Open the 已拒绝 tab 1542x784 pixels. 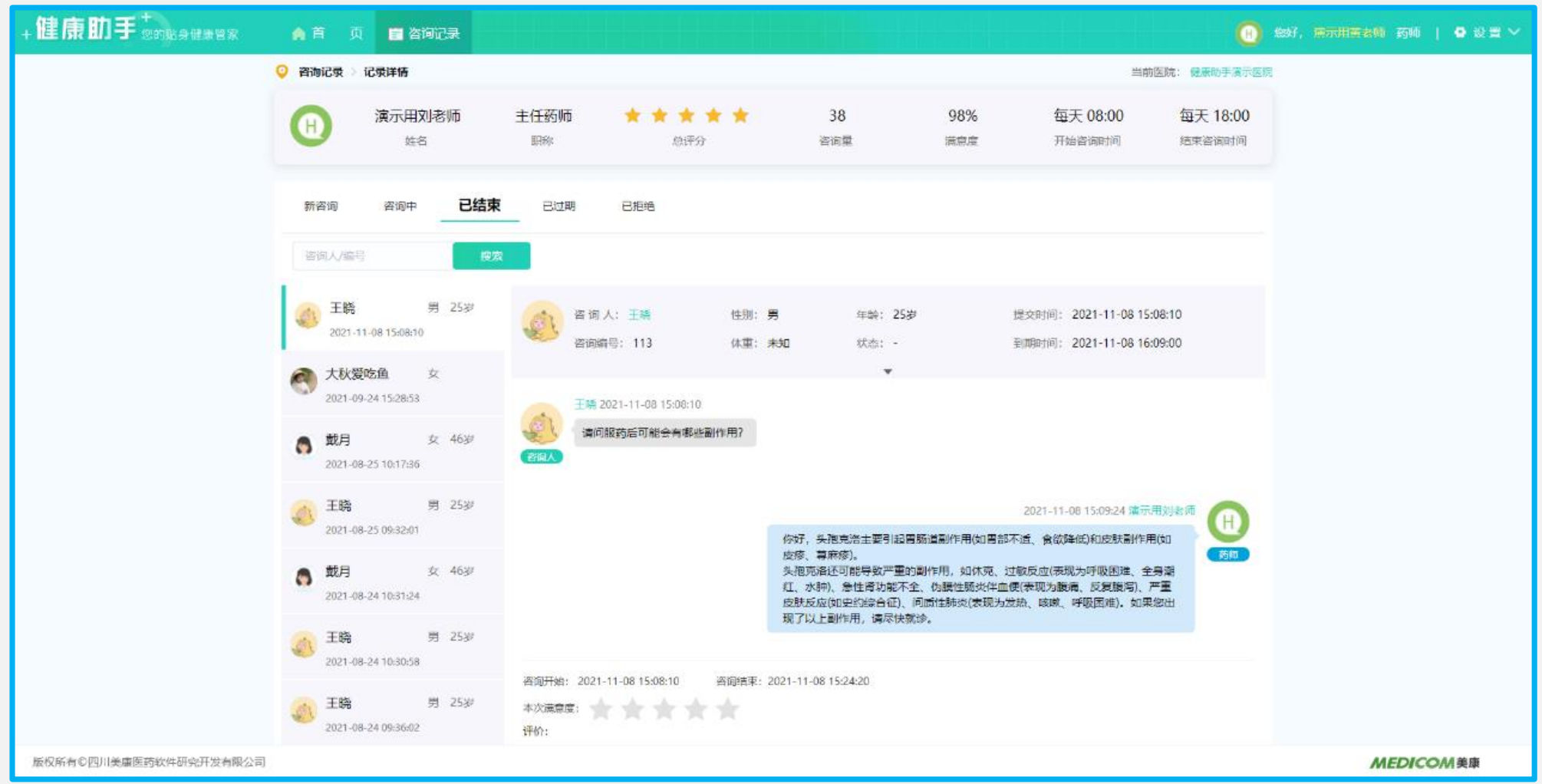tap(638, 206)
